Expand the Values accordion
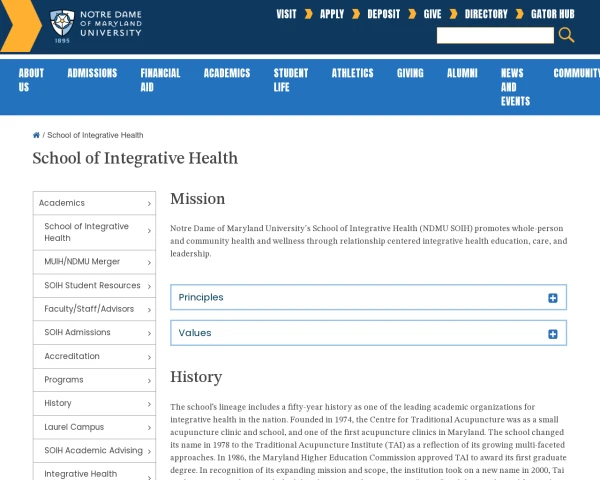600x480 pixels. pos(368,333)
